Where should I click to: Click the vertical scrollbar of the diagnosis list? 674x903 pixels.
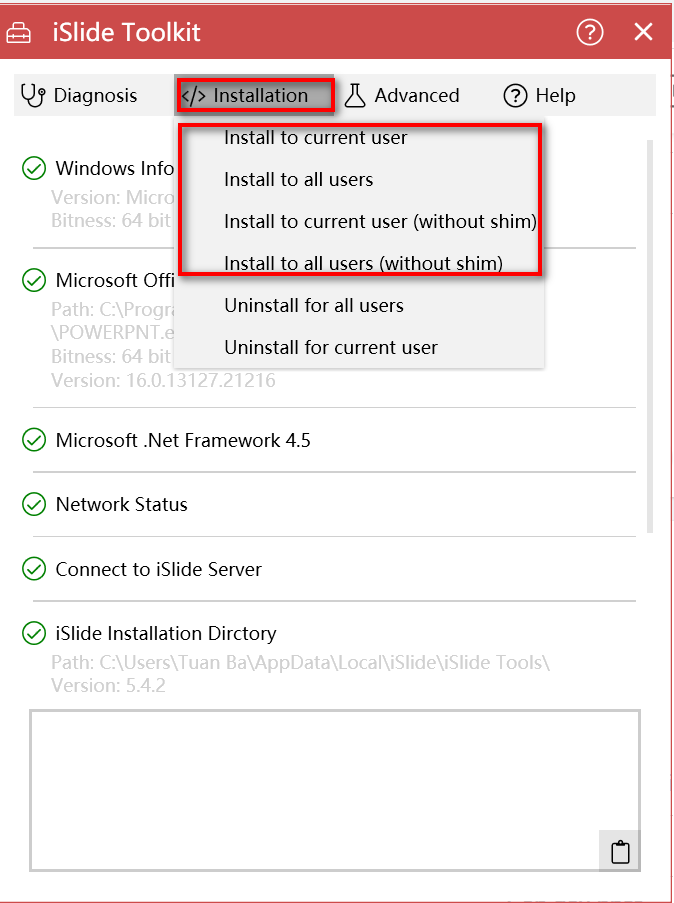650,337
